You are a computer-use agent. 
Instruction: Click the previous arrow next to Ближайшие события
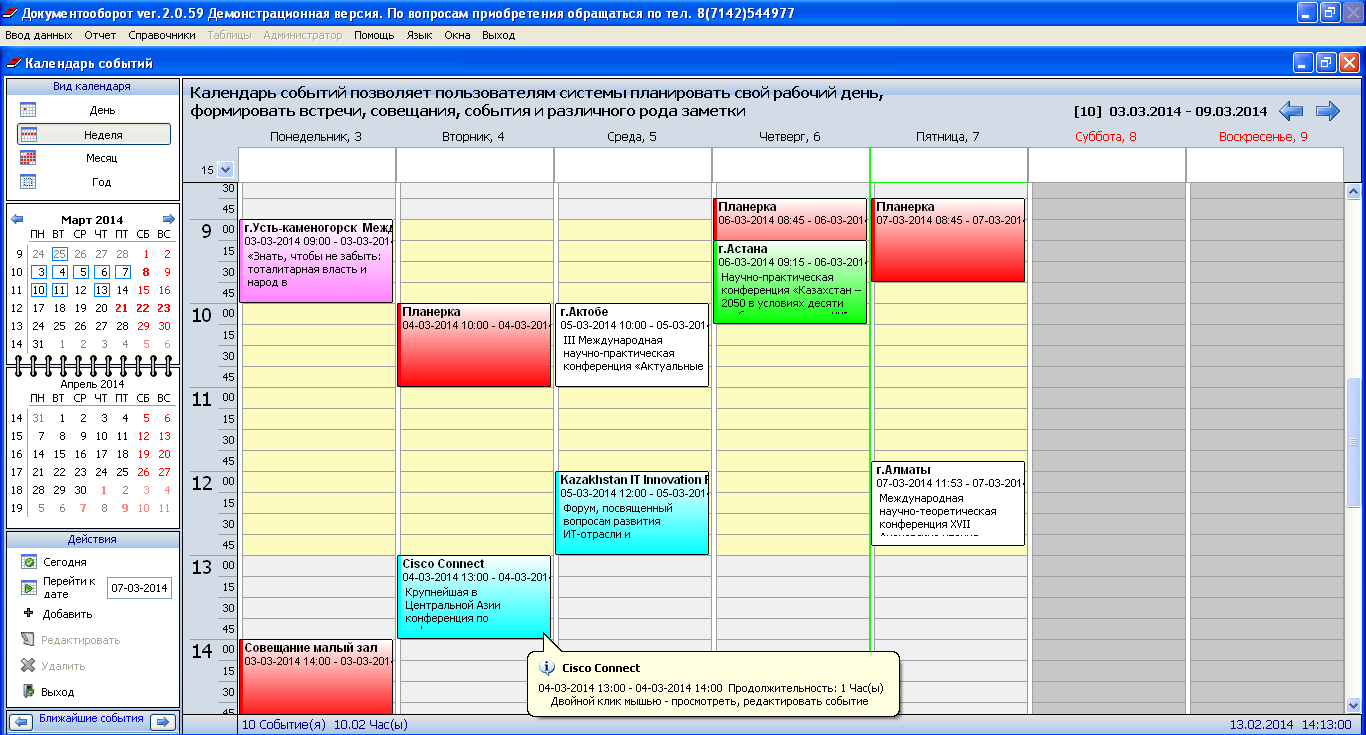click(21, 721)
